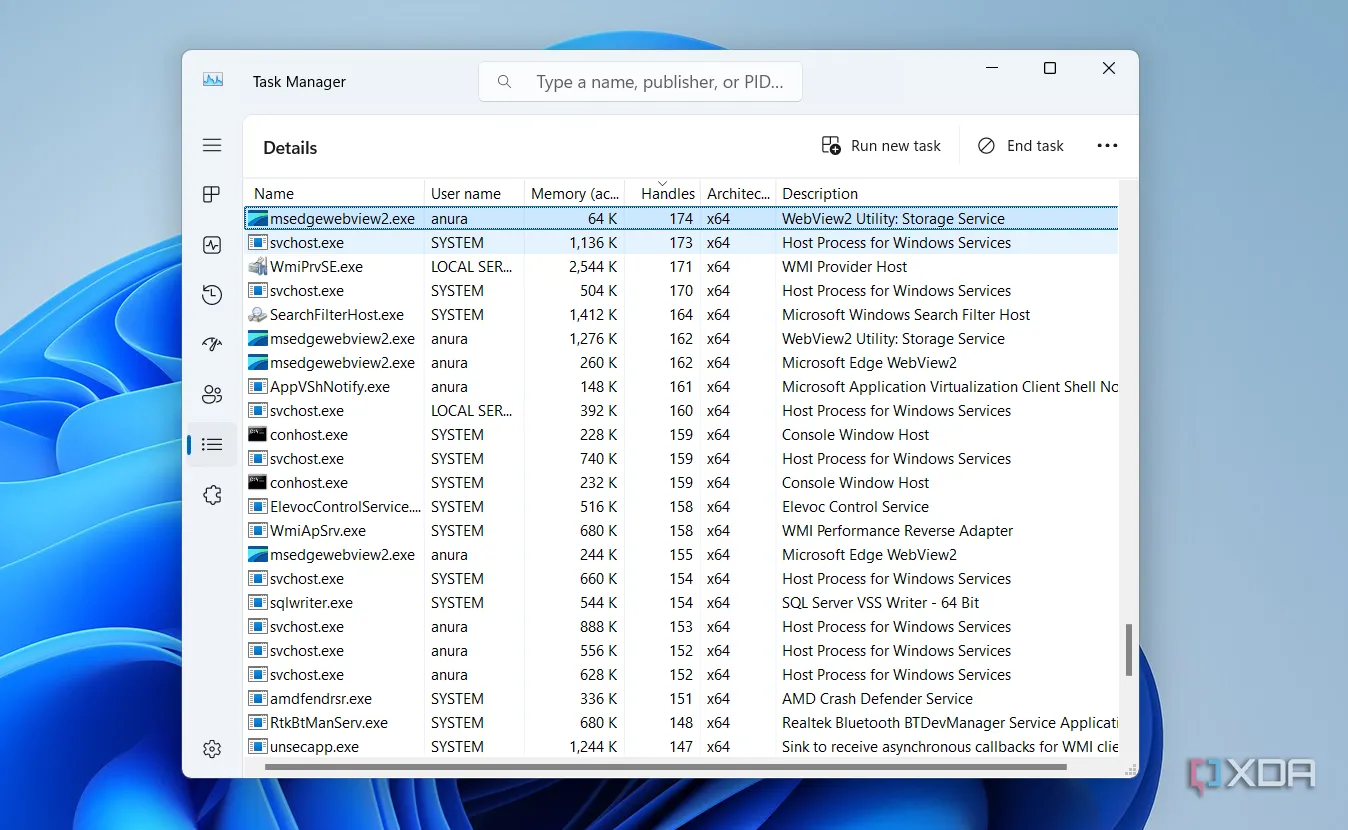Screen dimensions: 1348x830
Task: Open the hamburger navigation menu
Action: pyautogui.click(x=212, y=146)
